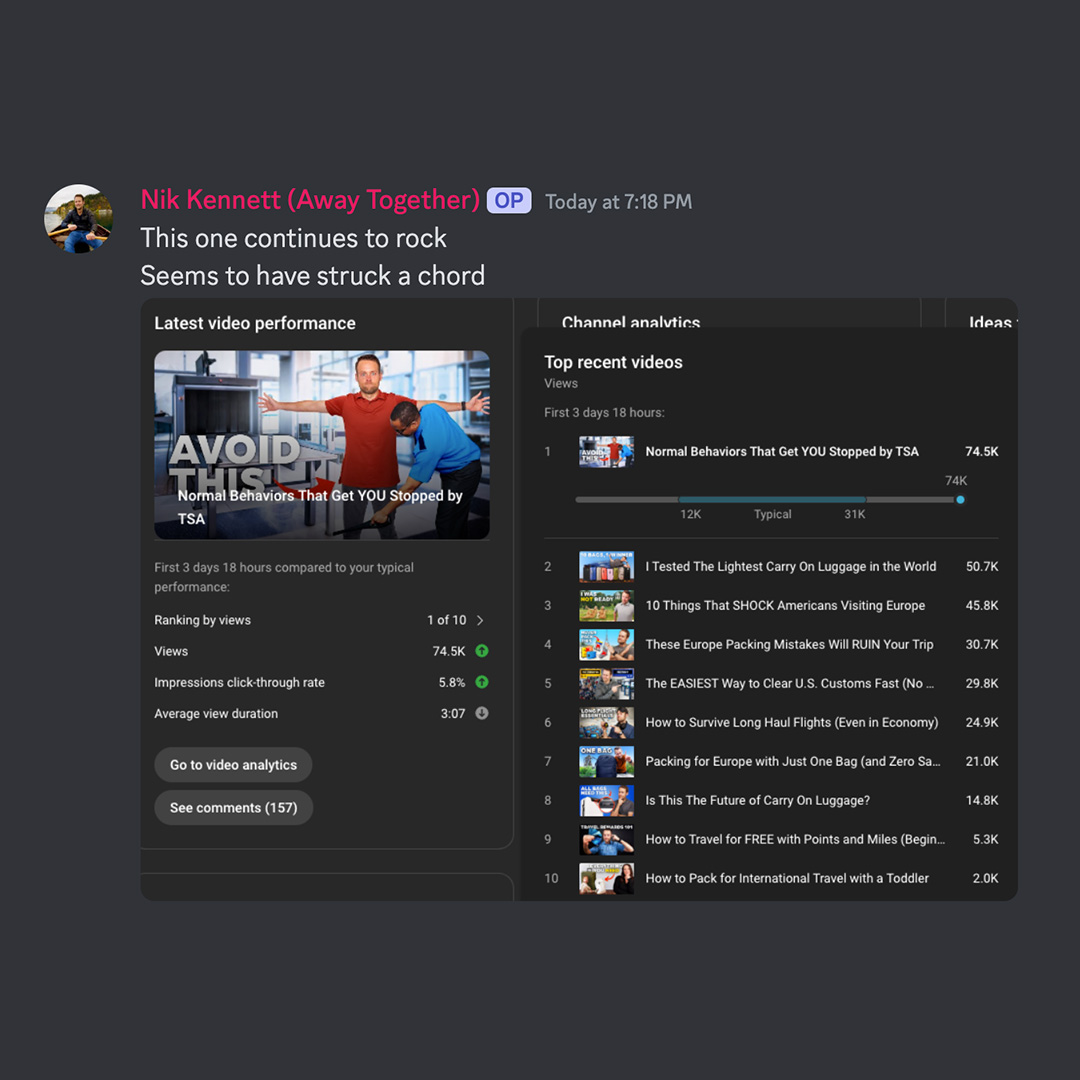The width and height of the screenshot is (1080, 1080).
Task: Open username Nik Kennett (Away Together)
Action: click(x=310, y=200)
